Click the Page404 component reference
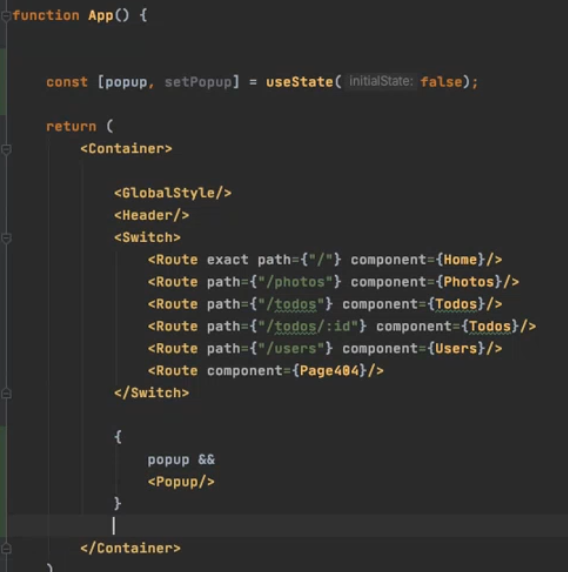This screenshot has width=568, height=572. 329,371
